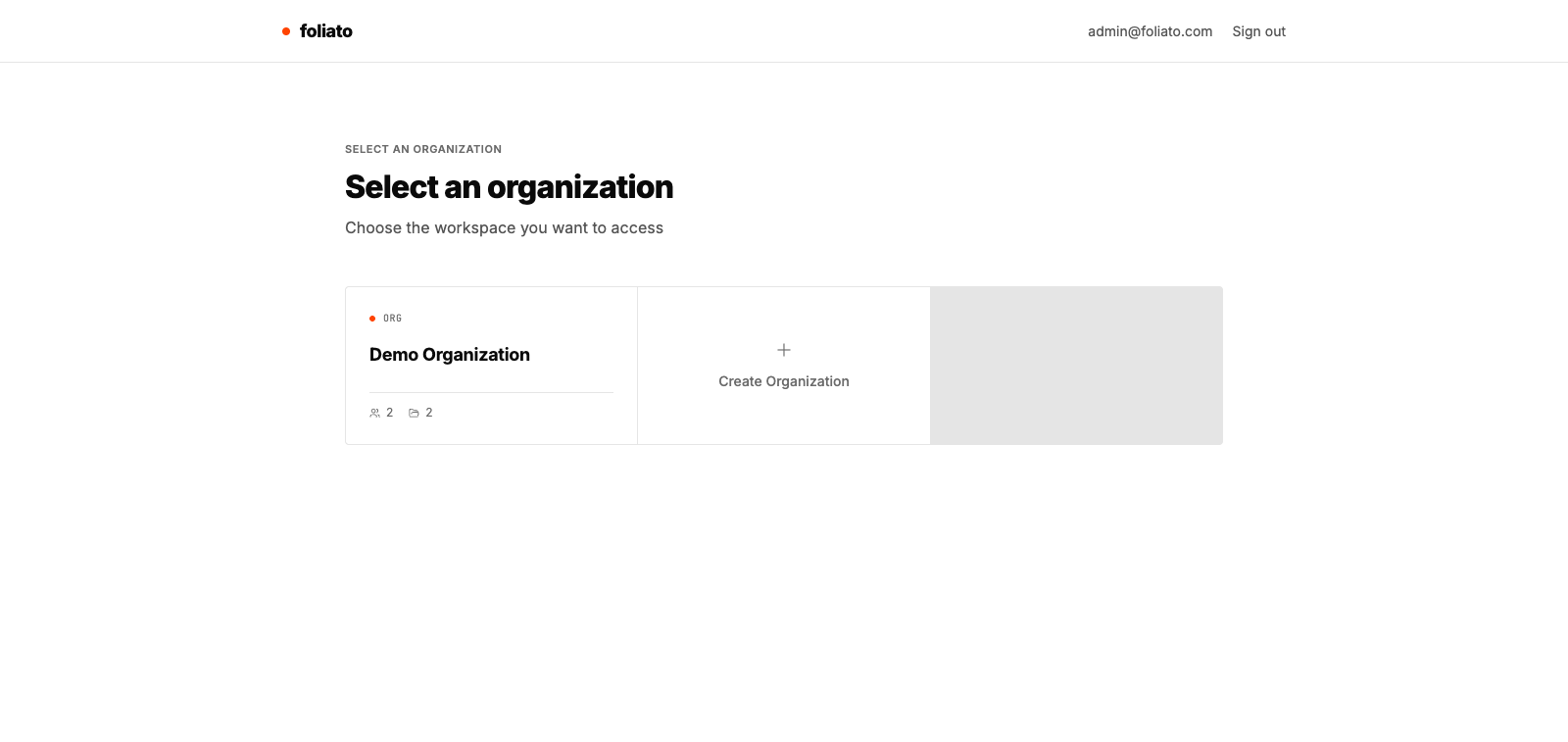Click the orange dot beside the ORG label

[x=372, y=319]
